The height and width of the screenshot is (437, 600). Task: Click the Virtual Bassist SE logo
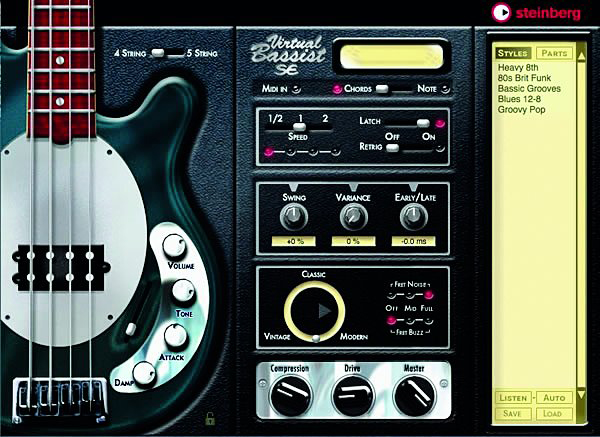(x=289, y=55)
